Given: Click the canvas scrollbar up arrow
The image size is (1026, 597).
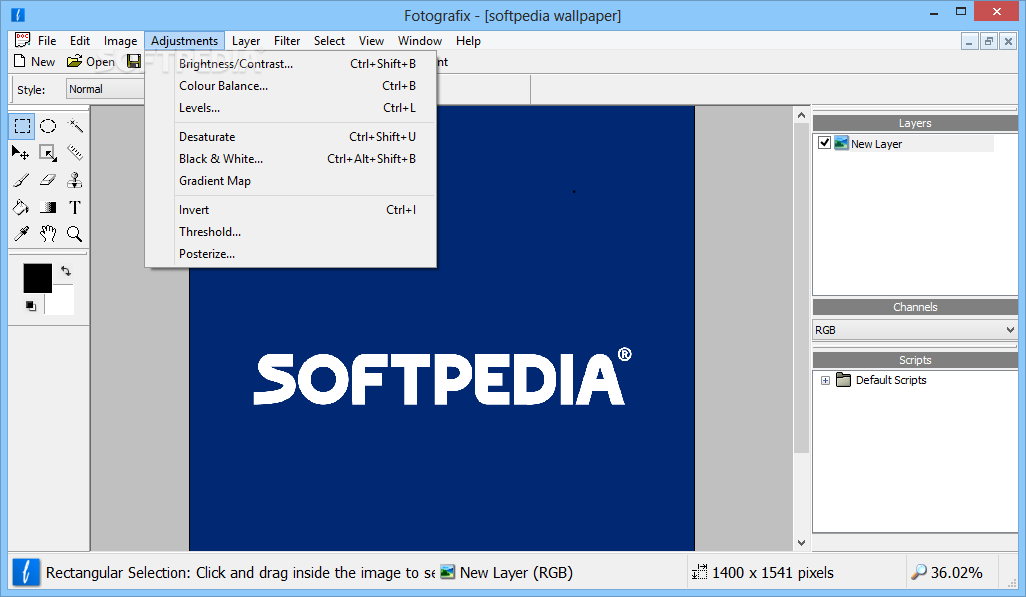Looking at the screenshot, I should tap(802, 115).
